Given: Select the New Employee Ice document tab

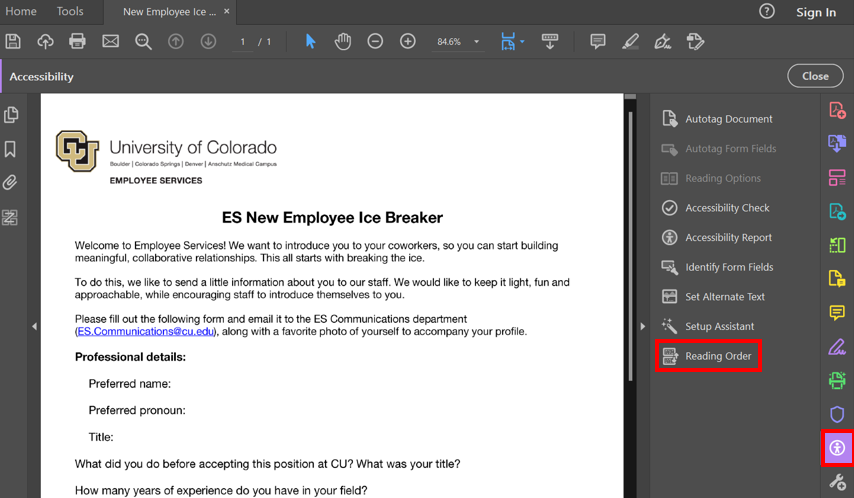Looking at the screenshot, I should 169,12.
